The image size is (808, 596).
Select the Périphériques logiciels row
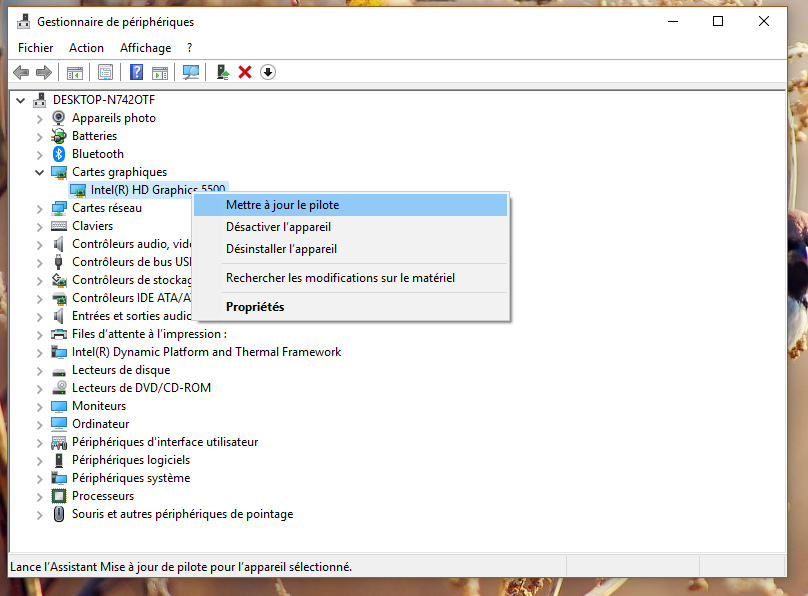[131, 460]
